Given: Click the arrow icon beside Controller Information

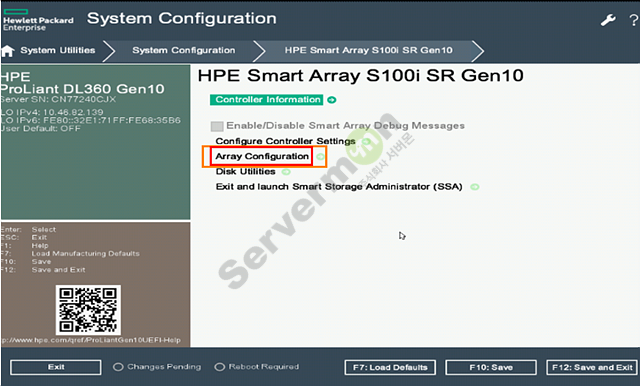Looking at the screenshot, I should (332, 100).
